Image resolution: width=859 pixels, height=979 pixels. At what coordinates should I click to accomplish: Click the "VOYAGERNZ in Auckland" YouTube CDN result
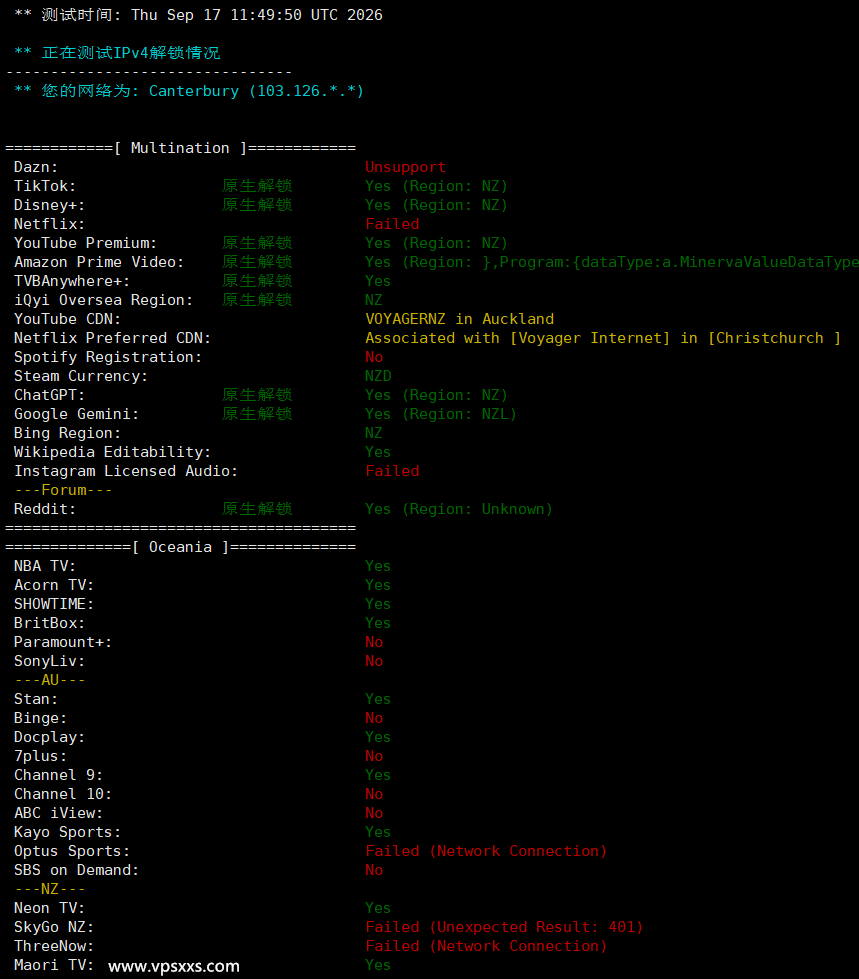459,319
